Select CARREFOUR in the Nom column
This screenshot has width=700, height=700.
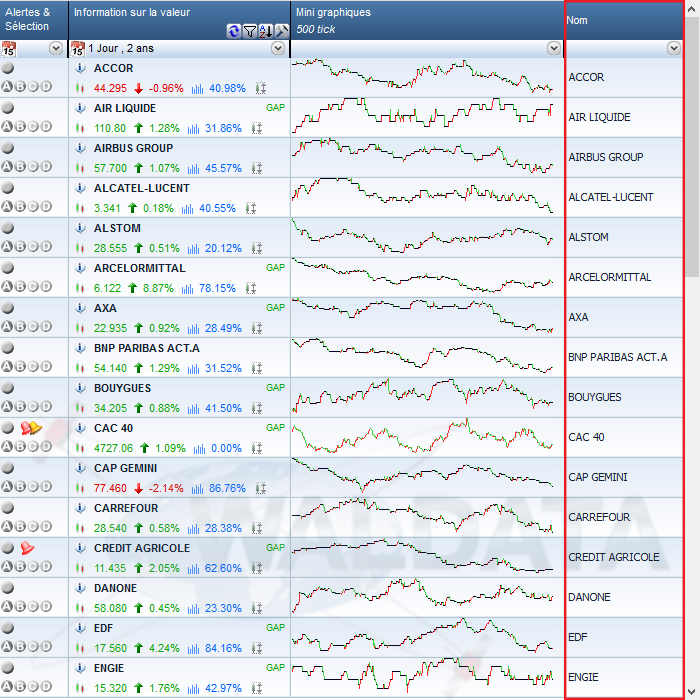coord(599,517)
